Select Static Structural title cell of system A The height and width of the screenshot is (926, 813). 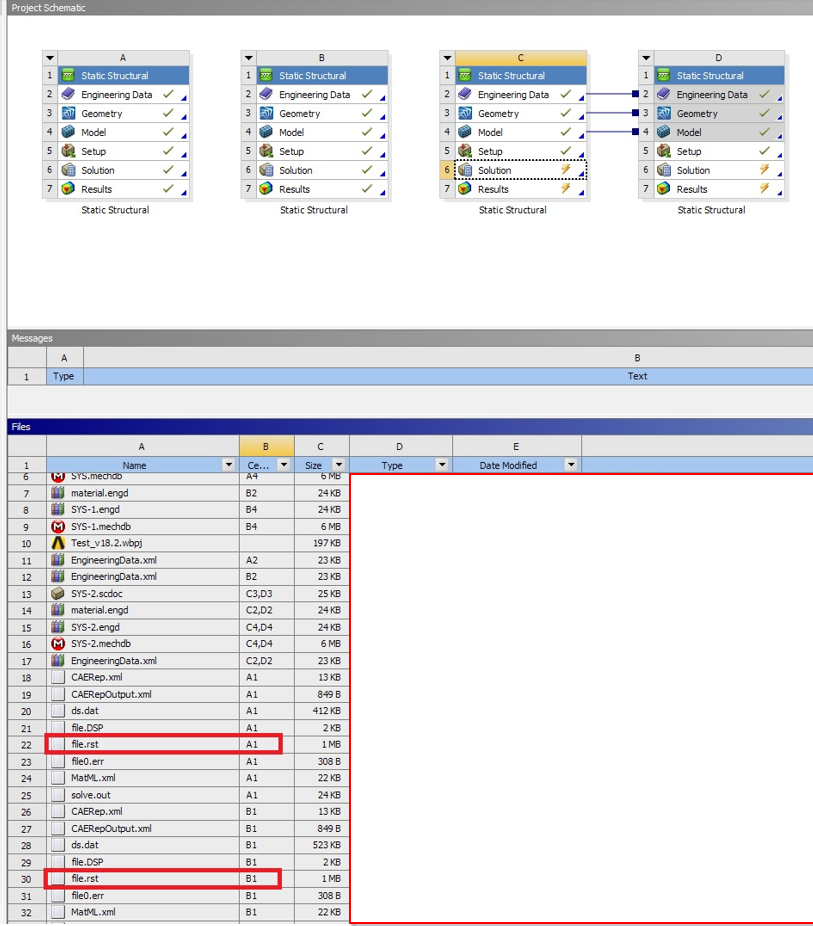[123, 76]
